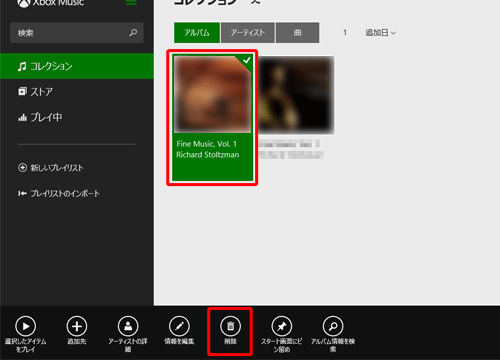Select the Fine Music, Vol. 1 album cover
The height and width of the screenshot is (360, 500).
212,94
